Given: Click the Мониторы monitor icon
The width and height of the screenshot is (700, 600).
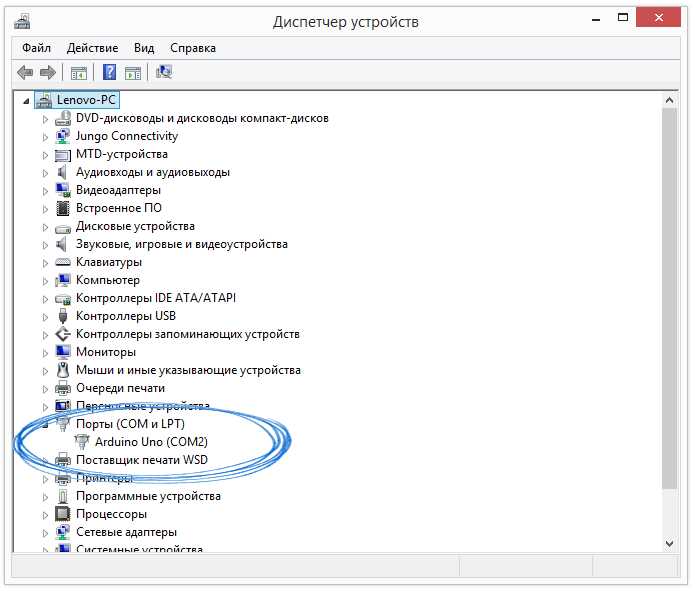Looking at the screenshot, I should click(x=62, y=352).
